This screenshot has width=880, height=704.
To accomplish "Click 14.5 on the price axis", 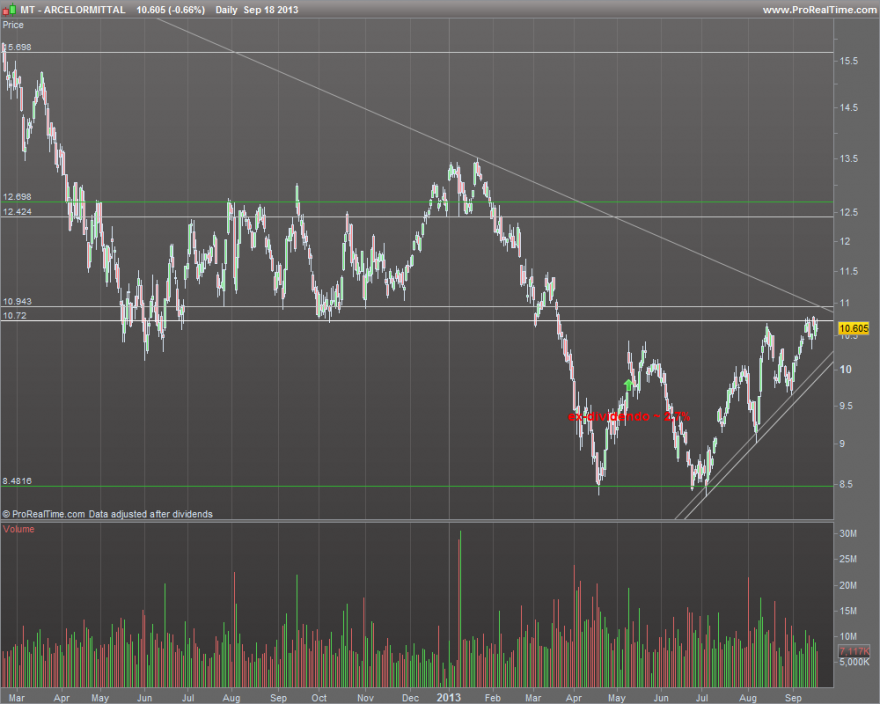I will 849,107.
